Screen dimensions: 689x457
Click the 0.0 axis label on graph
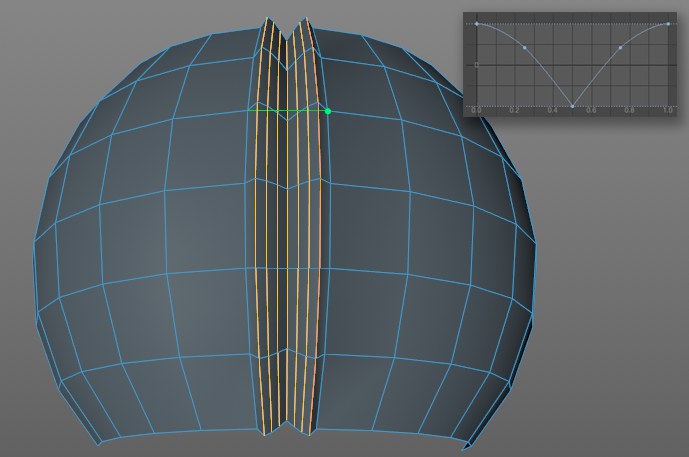(x=477, y=110)
